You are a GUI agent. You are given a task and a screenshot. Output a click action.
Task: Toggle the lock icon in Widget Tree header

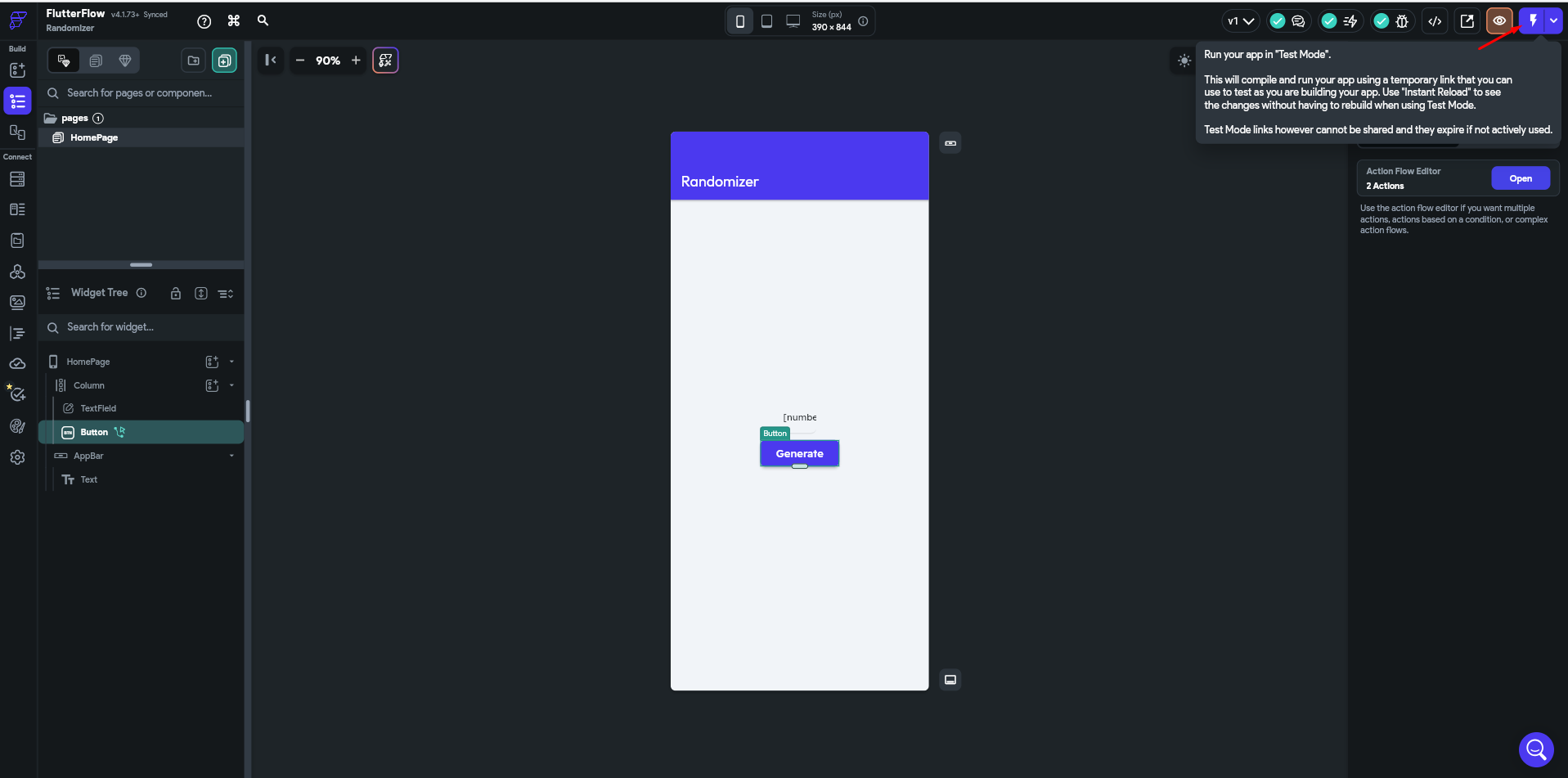pos(175,293)
